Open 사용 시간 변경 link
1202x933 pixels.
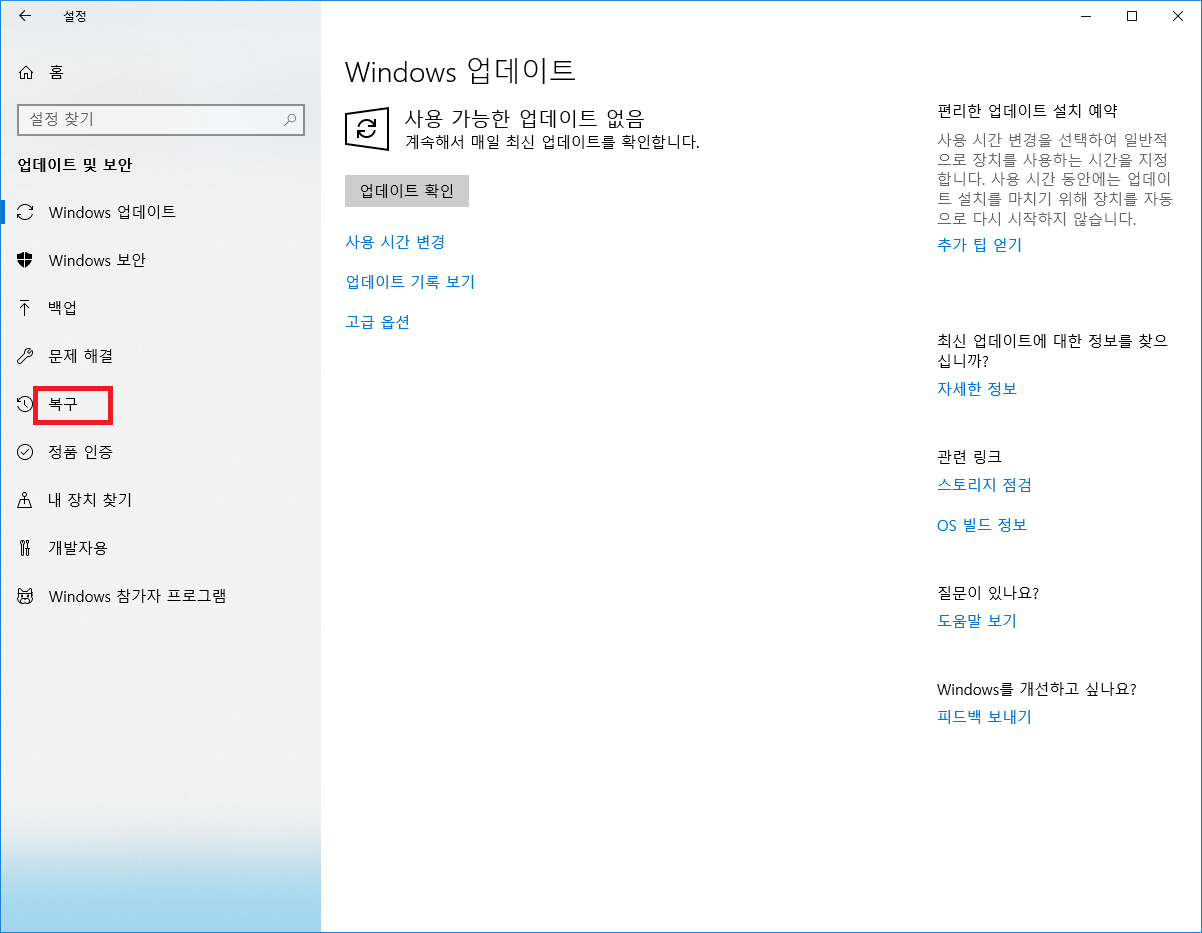click(x=395, y=242)
